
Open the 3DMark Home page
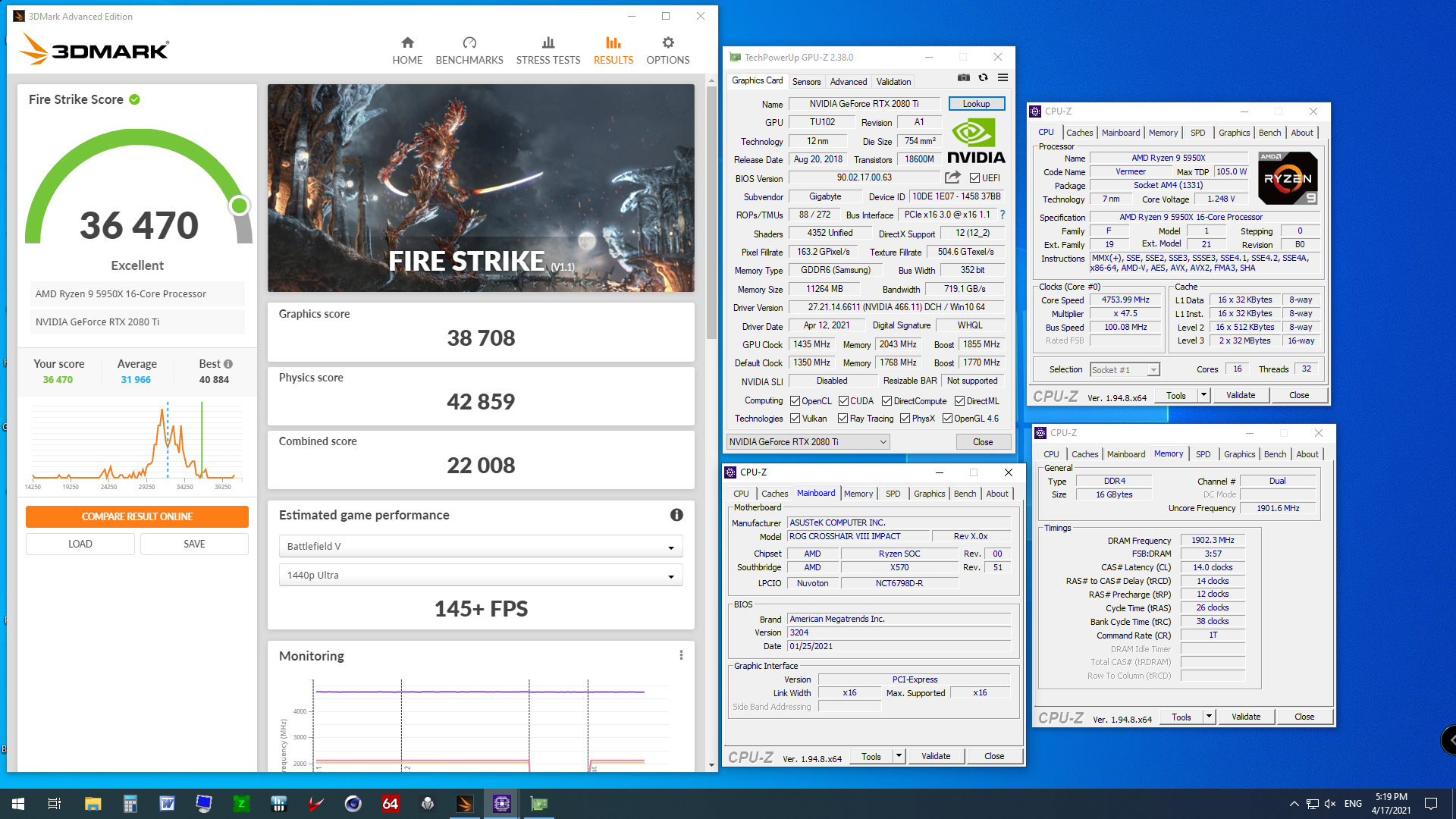pos(407,51)
